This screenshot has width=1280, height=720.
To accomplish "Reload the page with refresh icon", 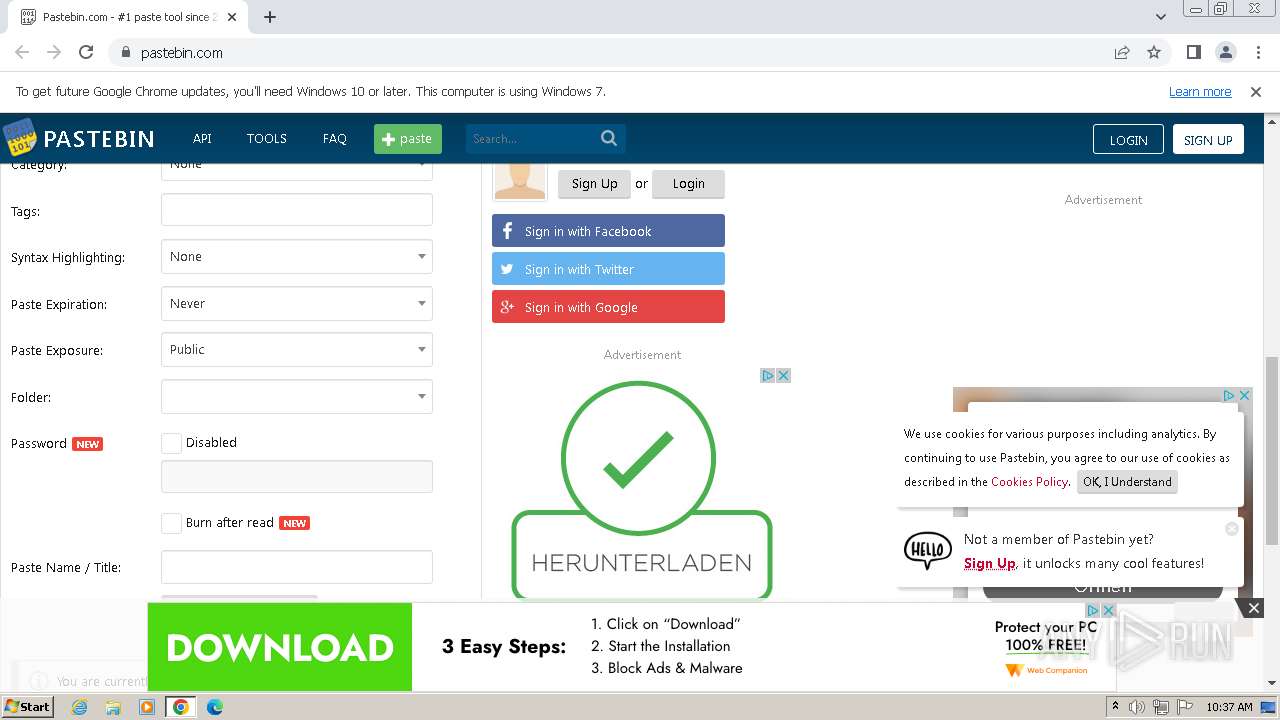I will (x=86, y=52).
